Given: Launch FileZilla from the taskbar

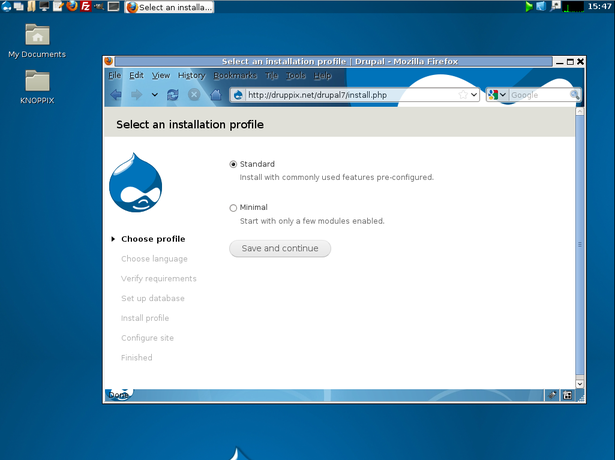Looking at the screenshot, I should click(86, 6).
